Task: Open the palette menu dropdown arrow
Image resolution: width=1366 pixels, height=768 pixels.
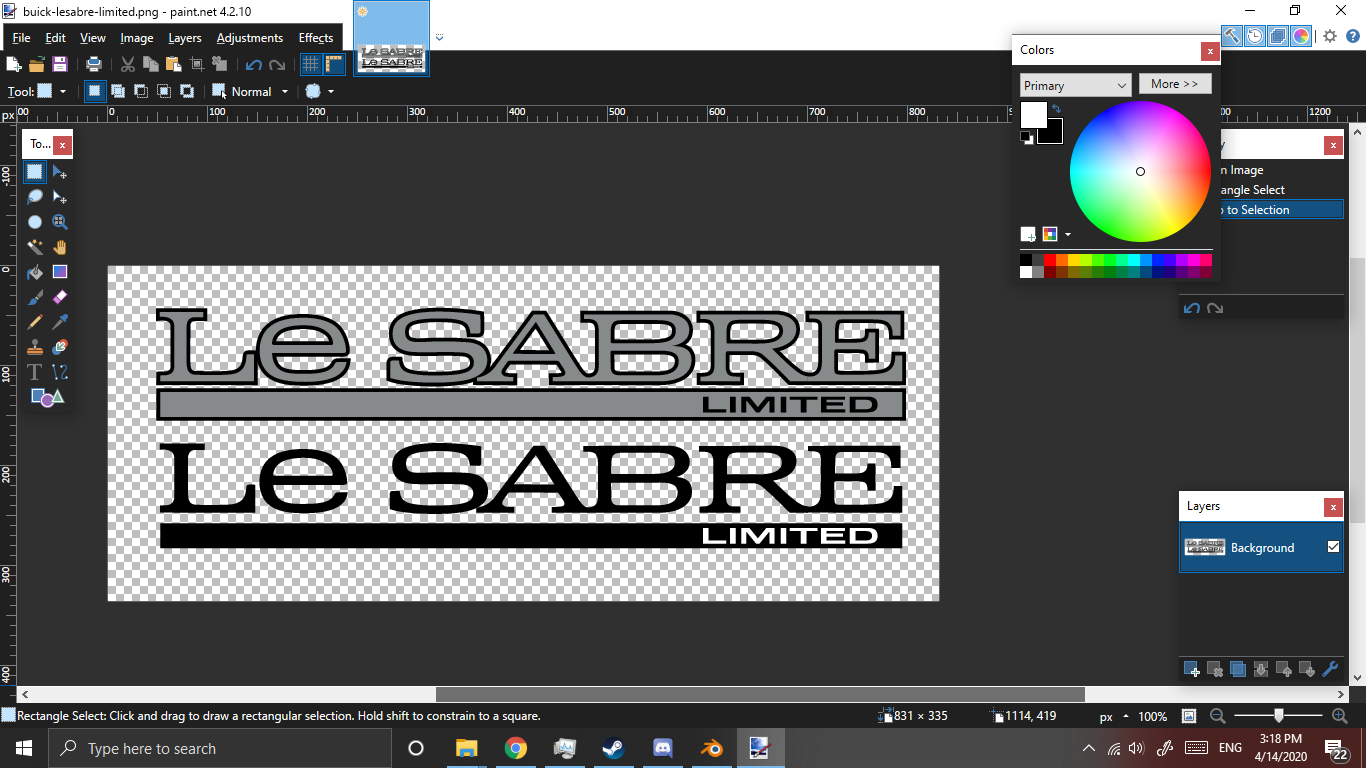Action: [1068, 235]
